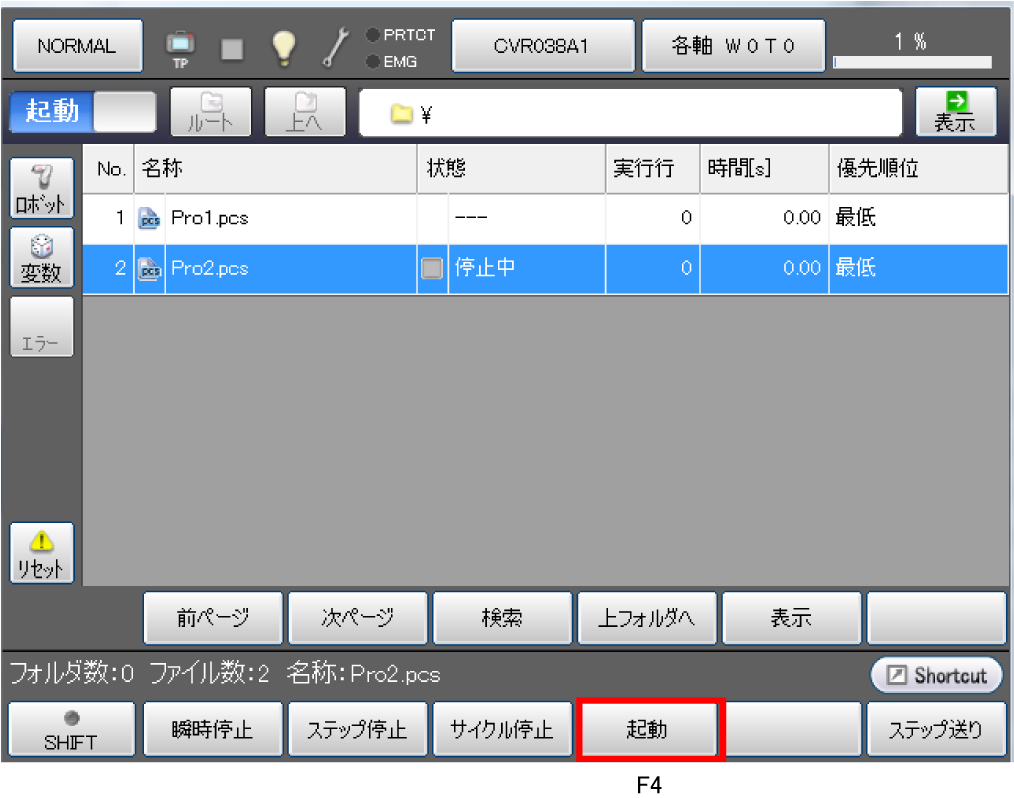
Task: Click the gray stop square icon
Action: click(233, 47)
